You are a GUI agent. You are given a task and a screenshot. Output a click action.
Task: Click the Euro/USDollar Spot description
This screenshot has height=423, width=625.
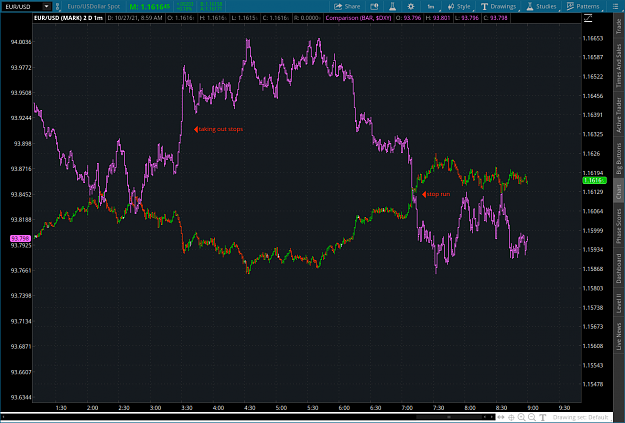[x=94, y=6]
